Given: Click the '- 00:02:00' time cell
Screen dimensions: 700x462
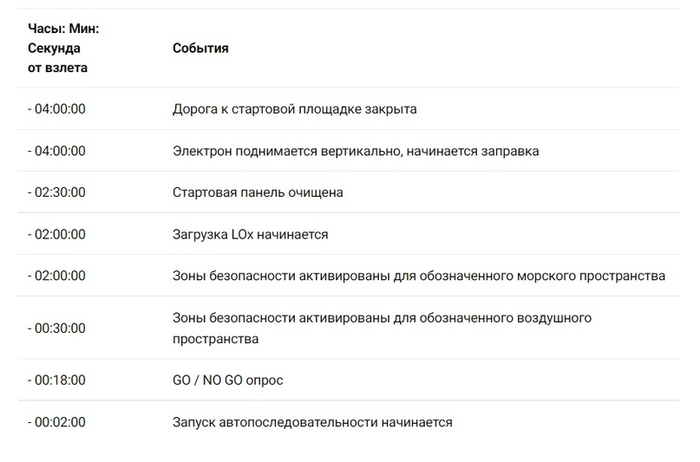Looking at the screenshot, I should coord(57,423).
